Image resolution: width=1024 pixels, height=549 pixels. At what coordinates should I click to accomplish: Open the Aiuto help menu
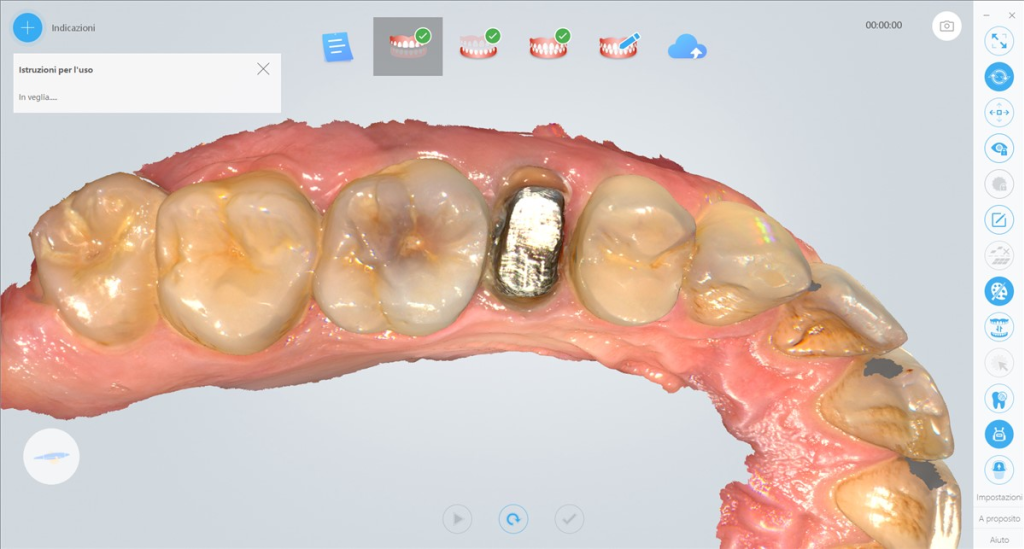point(999,540)
